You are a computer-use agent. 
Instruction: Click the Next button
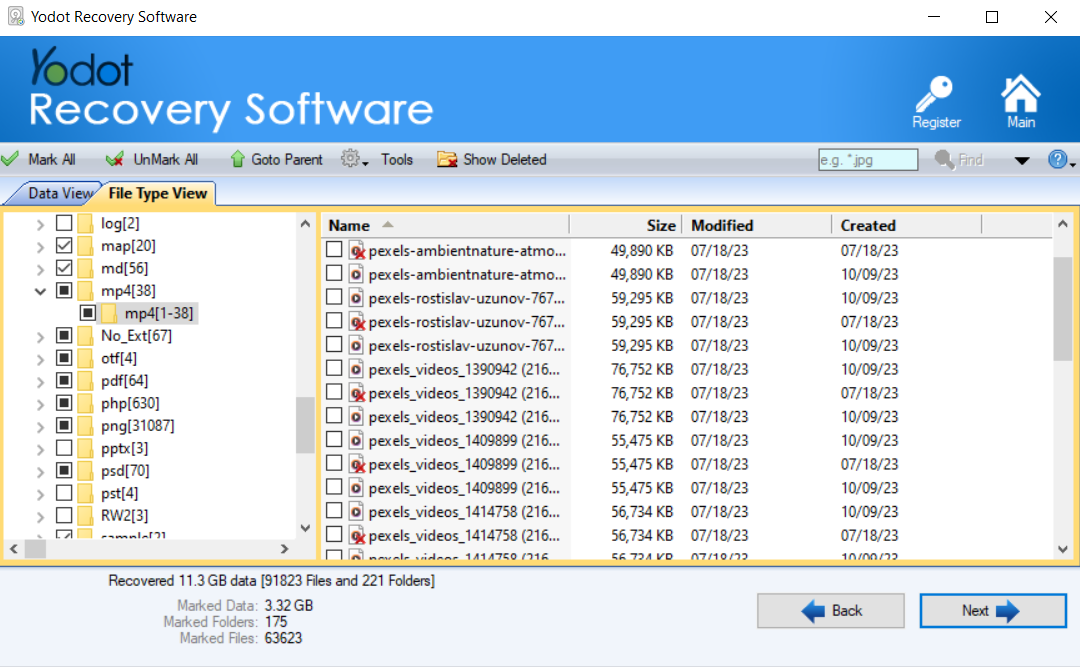[992, 610]
